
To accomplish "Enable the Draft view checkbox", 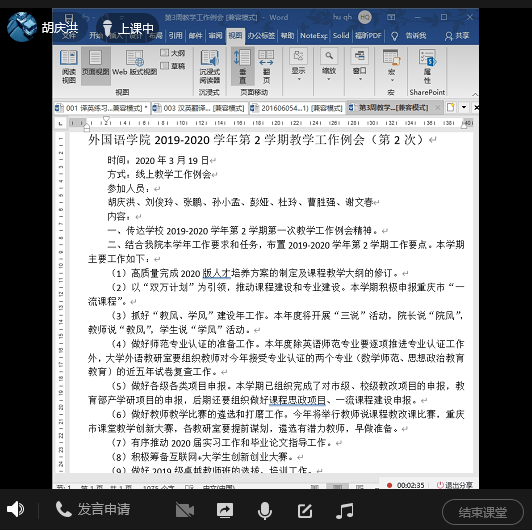I will coord(173,66).
